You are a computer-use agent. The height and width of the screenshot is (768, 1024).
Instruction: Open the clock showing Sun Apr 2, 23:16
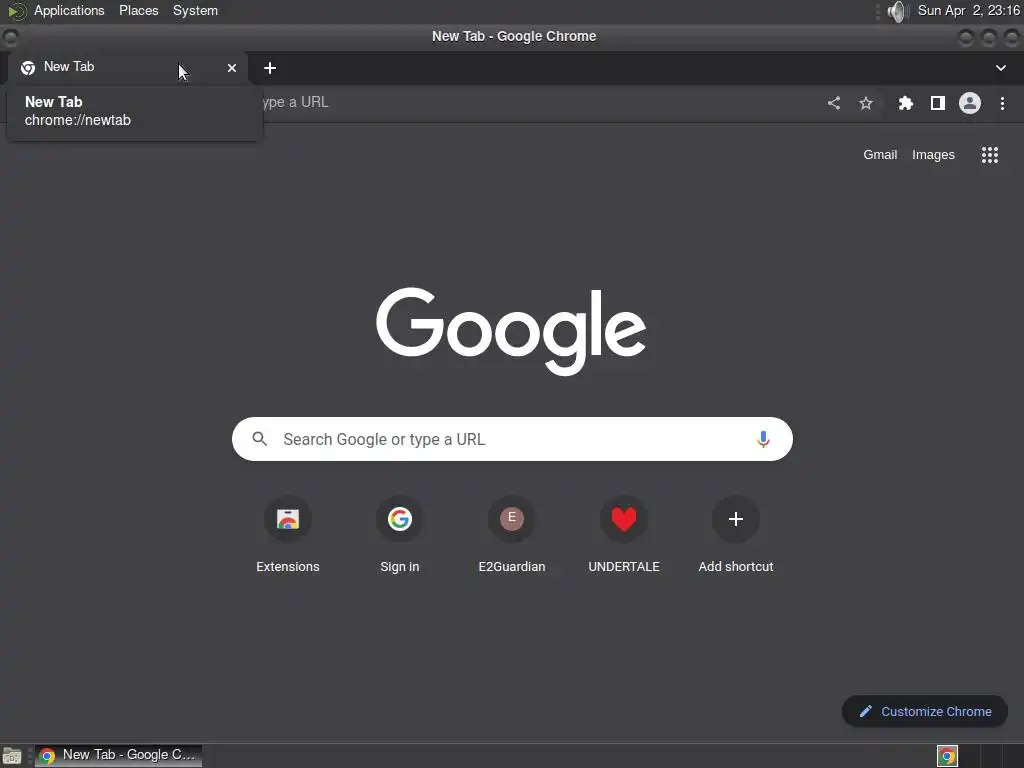[968, 10]
